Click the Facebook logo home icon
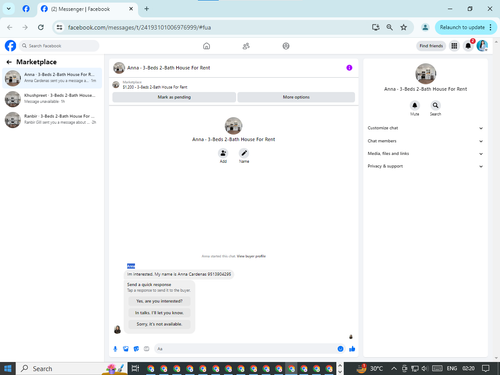 coord(10,46)
